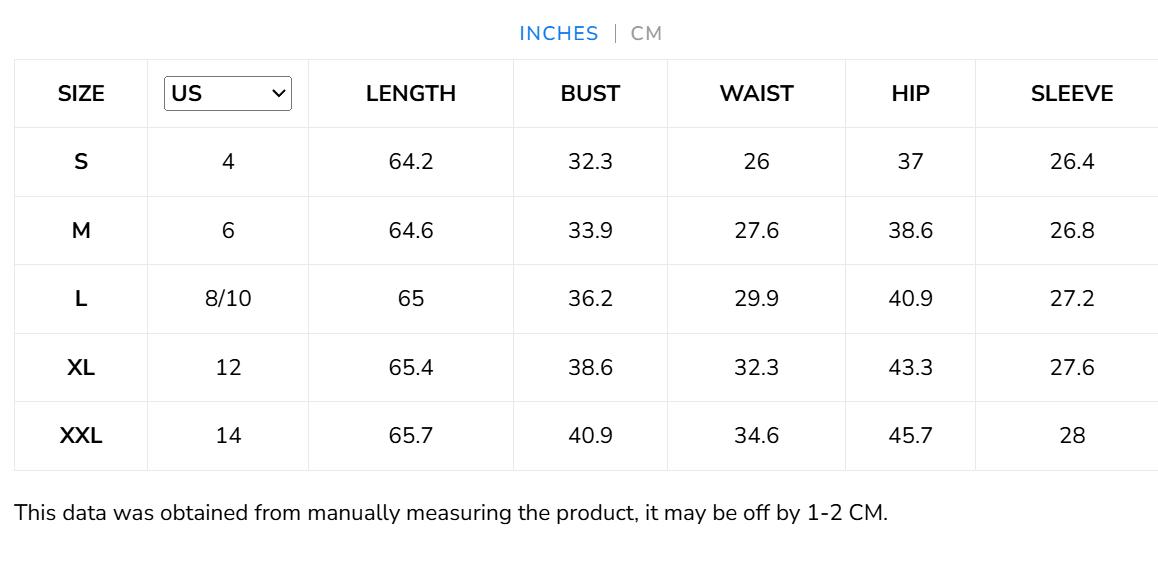The image size is (1158, 573).
Task: Switch measurements to INCHES
Action: pyautogui.click(x=558, y=33)
